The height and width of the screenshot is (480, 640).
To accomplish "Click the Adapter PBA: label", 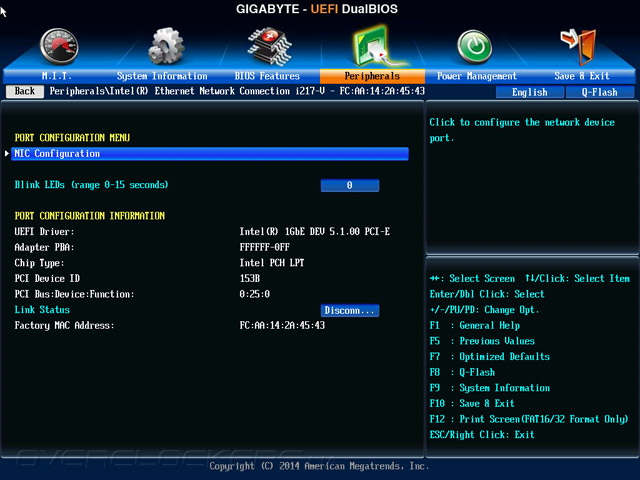I will (44, 247).
